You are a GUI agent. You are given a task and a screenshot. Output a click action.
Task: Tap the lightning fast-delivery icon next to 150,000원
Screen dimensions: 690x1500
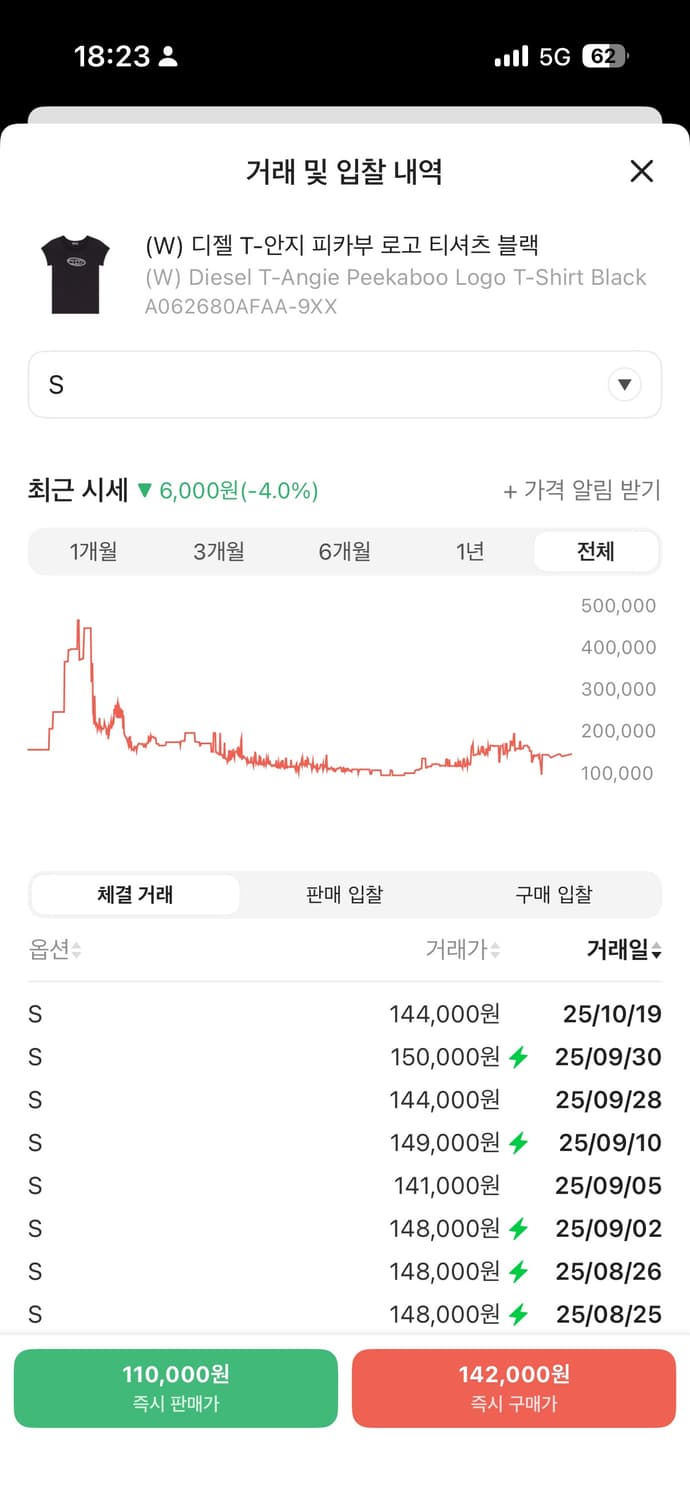pyautogui.click(x=520, y=1056)
